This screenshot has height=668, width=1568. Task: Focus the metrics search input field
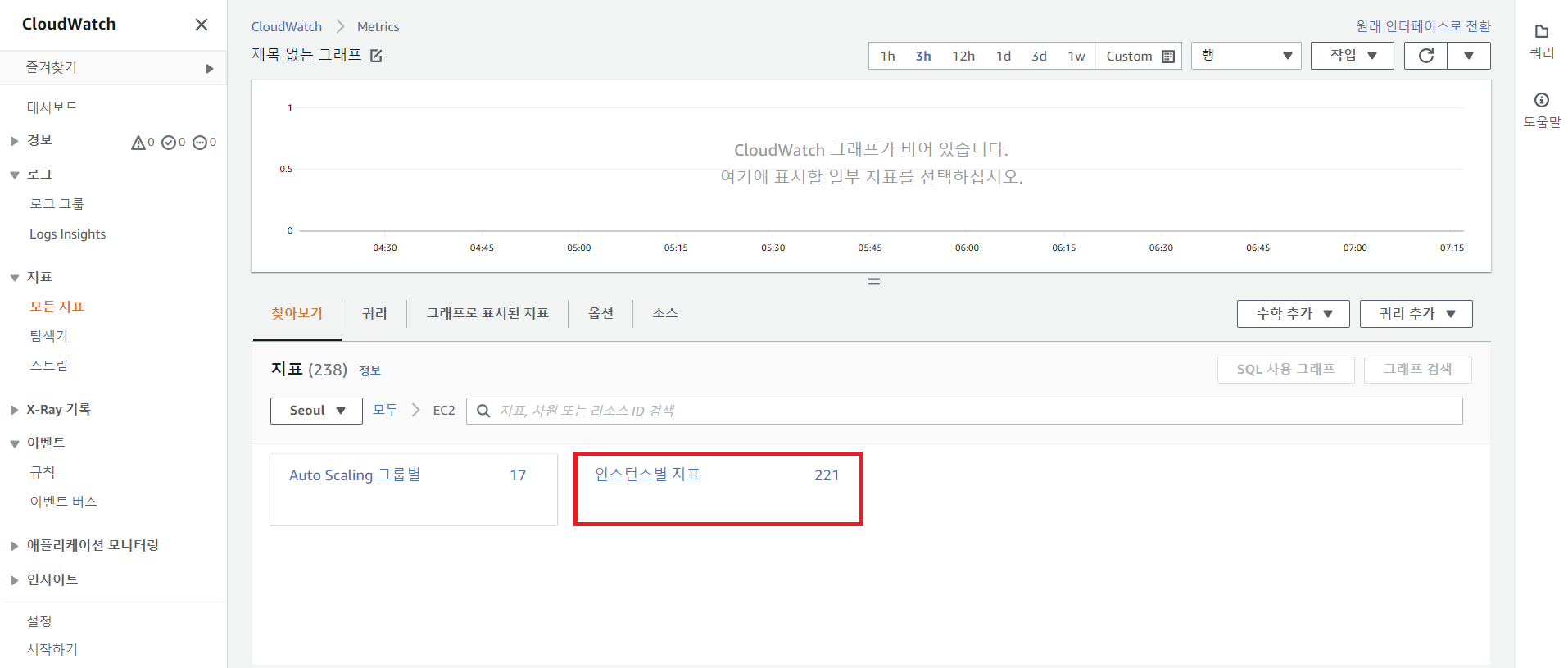point(964,411)
